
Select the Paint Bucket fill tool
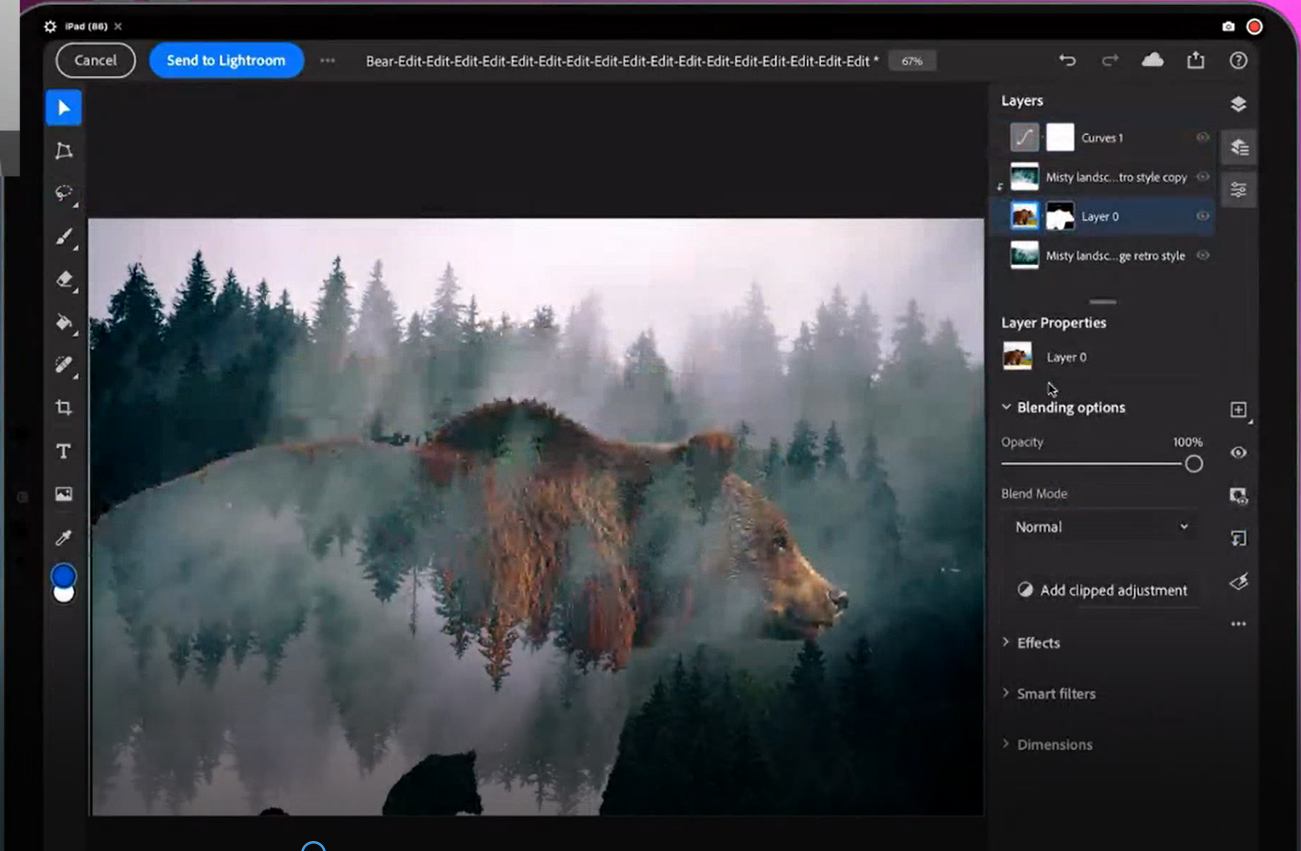point(63,323)
